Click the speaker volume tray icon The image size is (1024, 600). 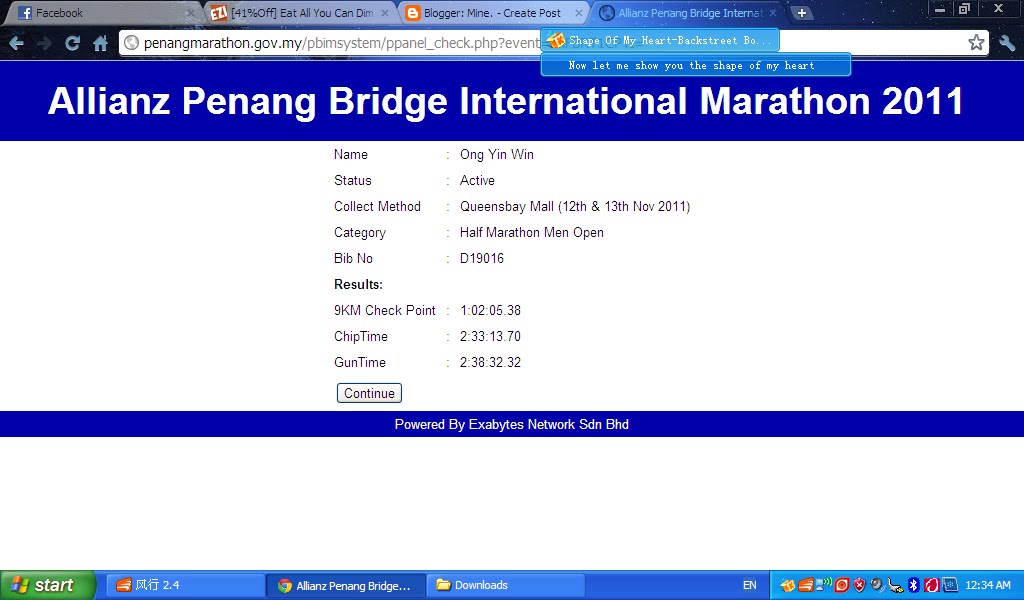point(878,585)
